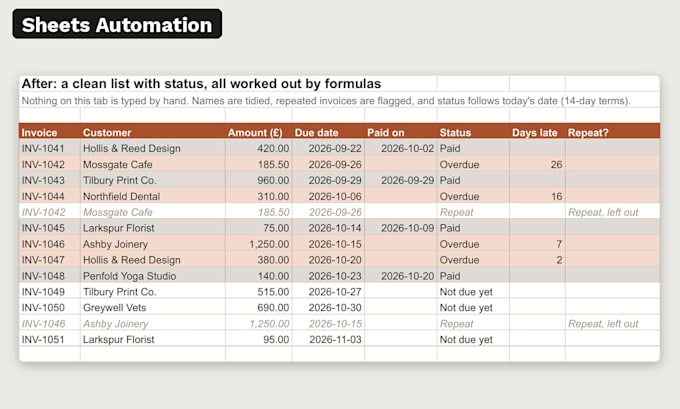
Task: Click the "Repeat?" column header
Action: [x=588, y=133]
